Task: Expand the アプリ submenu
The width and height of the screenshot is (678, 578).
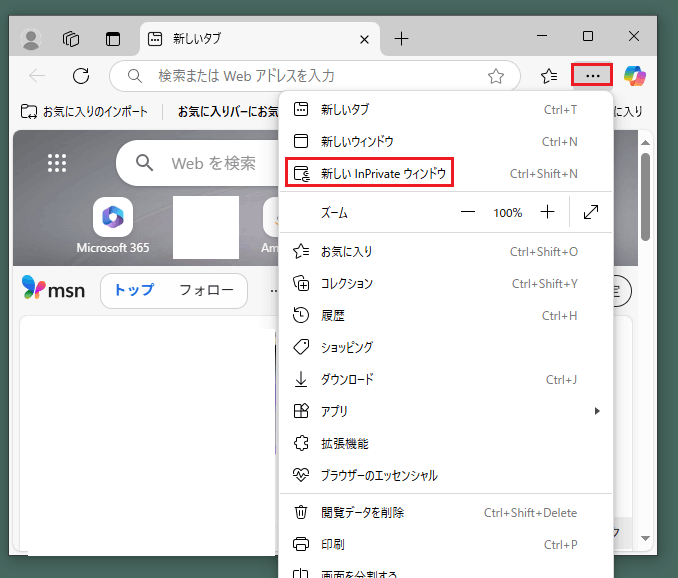Action: (x=446, y=411)
